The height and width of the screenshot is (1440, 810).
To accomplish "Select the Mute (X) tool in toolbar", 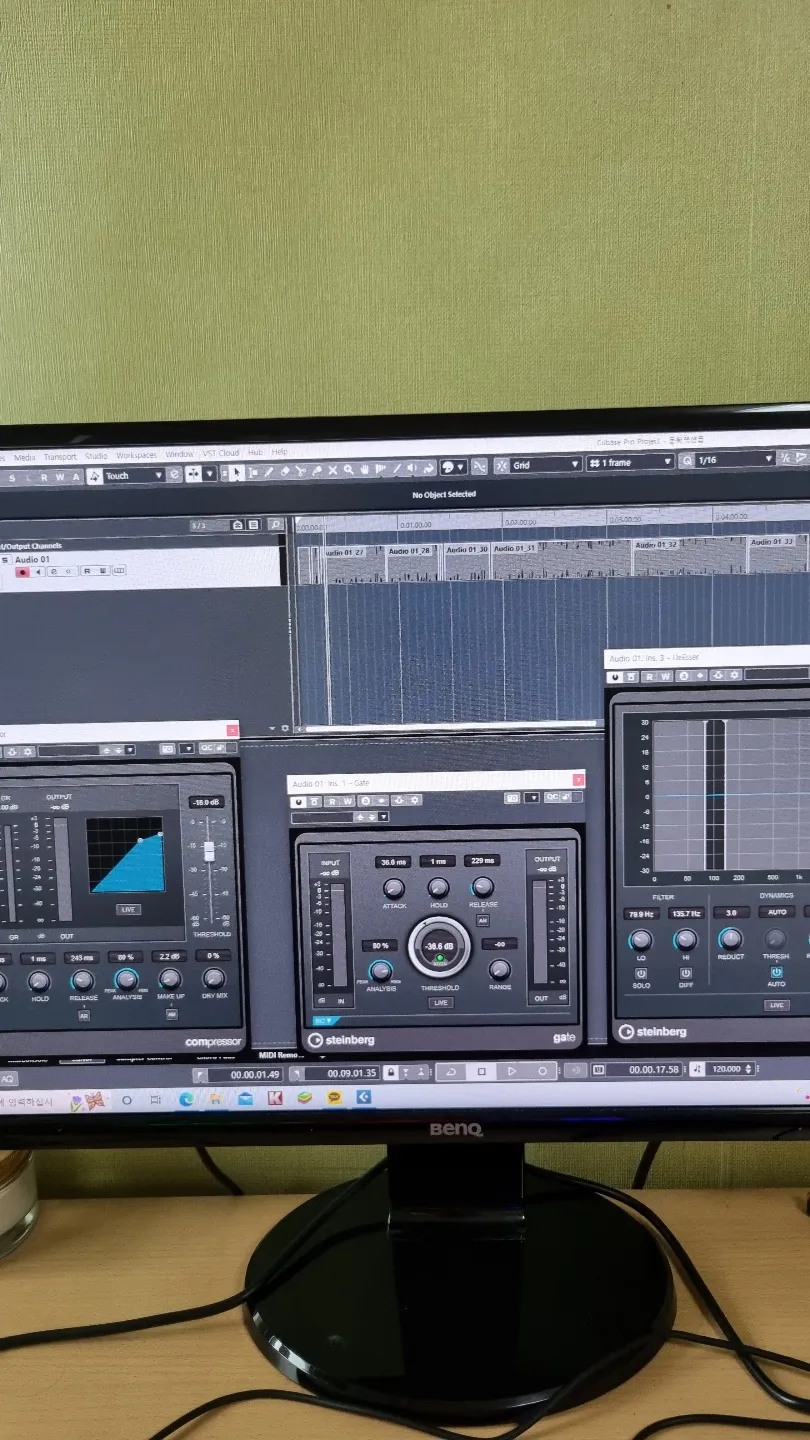I will [x=333, y=470].
